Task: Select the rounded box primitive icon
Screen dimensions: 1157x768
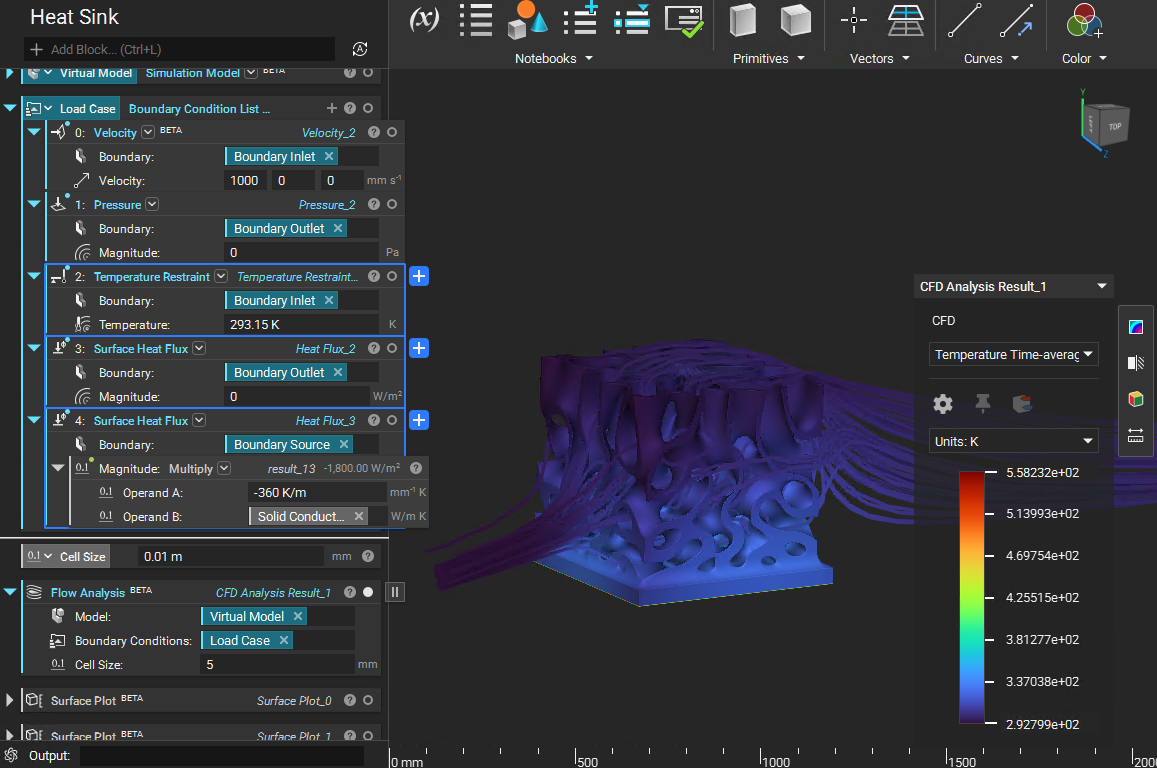Action: (795, 20)
